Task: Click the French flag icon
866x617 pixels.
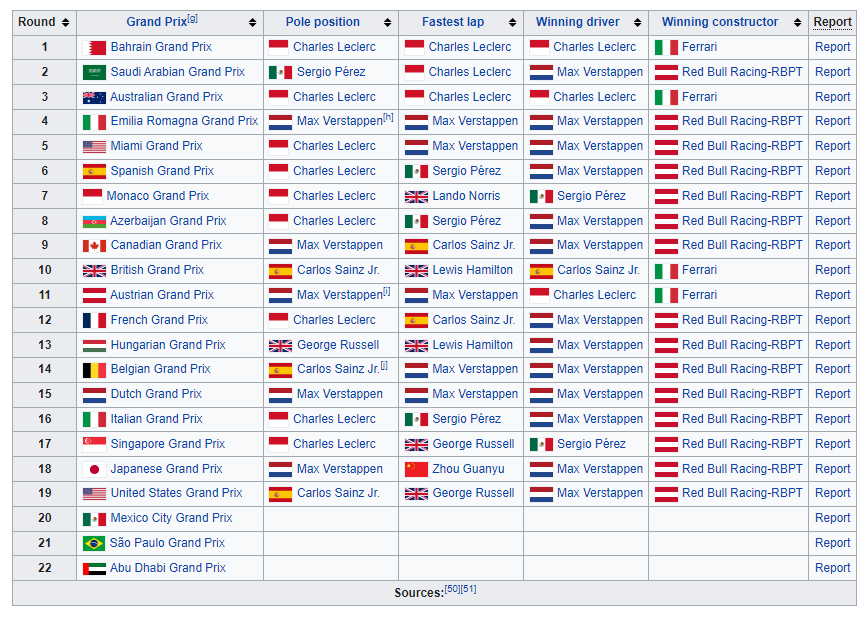Action: 94,320
